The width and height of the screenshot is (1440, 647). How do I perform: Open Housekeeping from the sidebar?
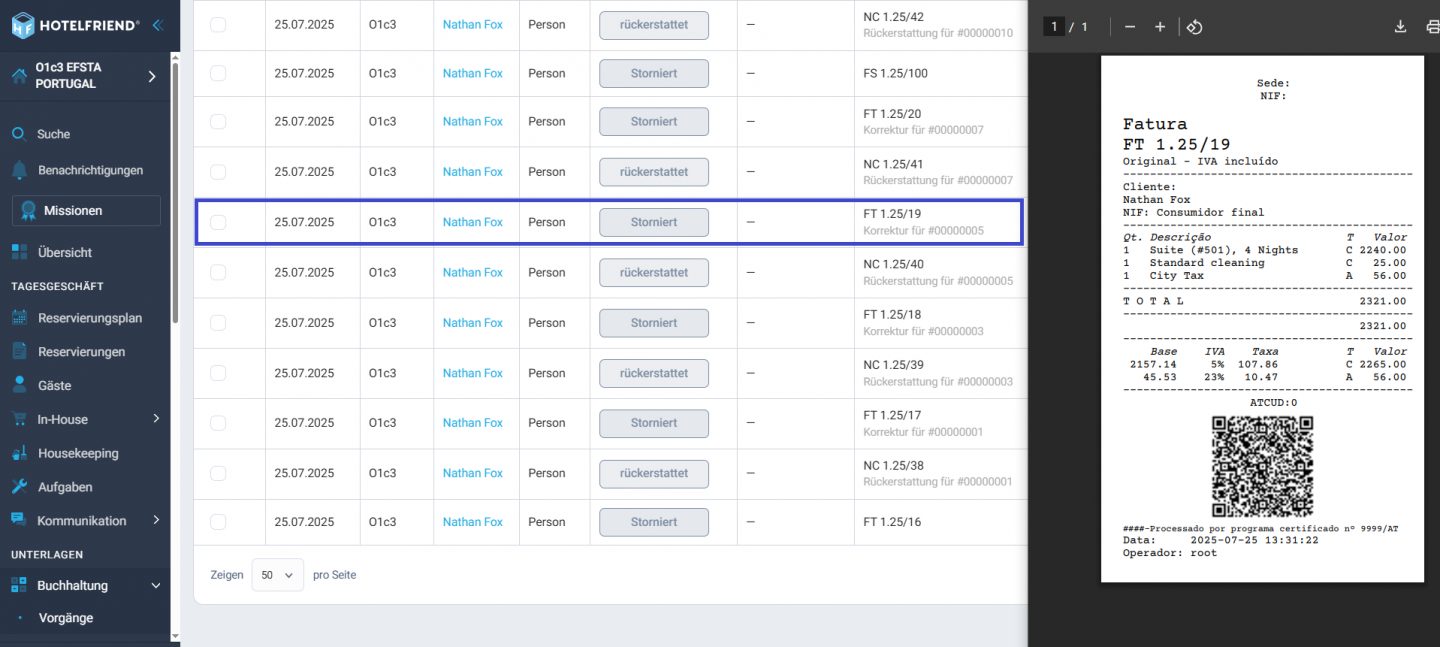tap(78, 453)
